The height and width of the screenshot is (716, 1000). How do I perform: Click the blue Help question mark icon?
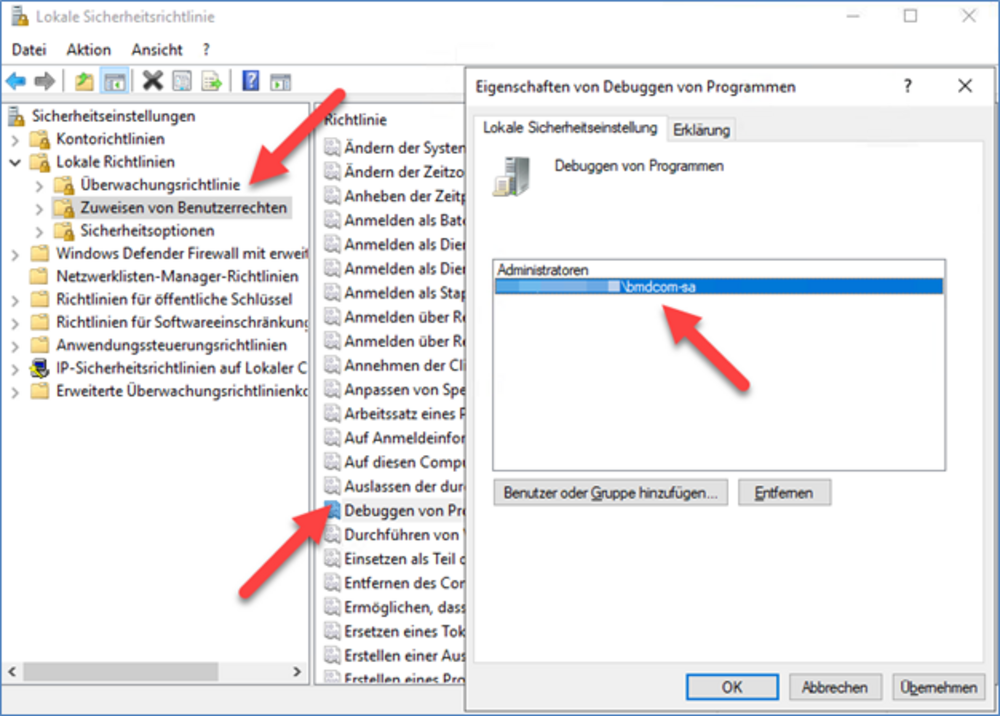pyautogui.click(x=251, y=81)
